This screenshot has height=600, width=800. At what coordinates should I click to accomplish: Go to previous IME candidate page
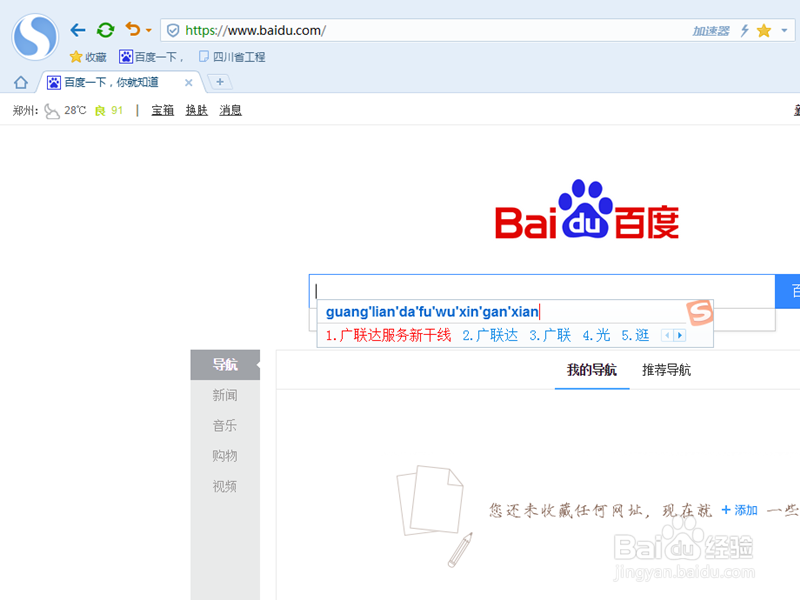coord(667,335)
